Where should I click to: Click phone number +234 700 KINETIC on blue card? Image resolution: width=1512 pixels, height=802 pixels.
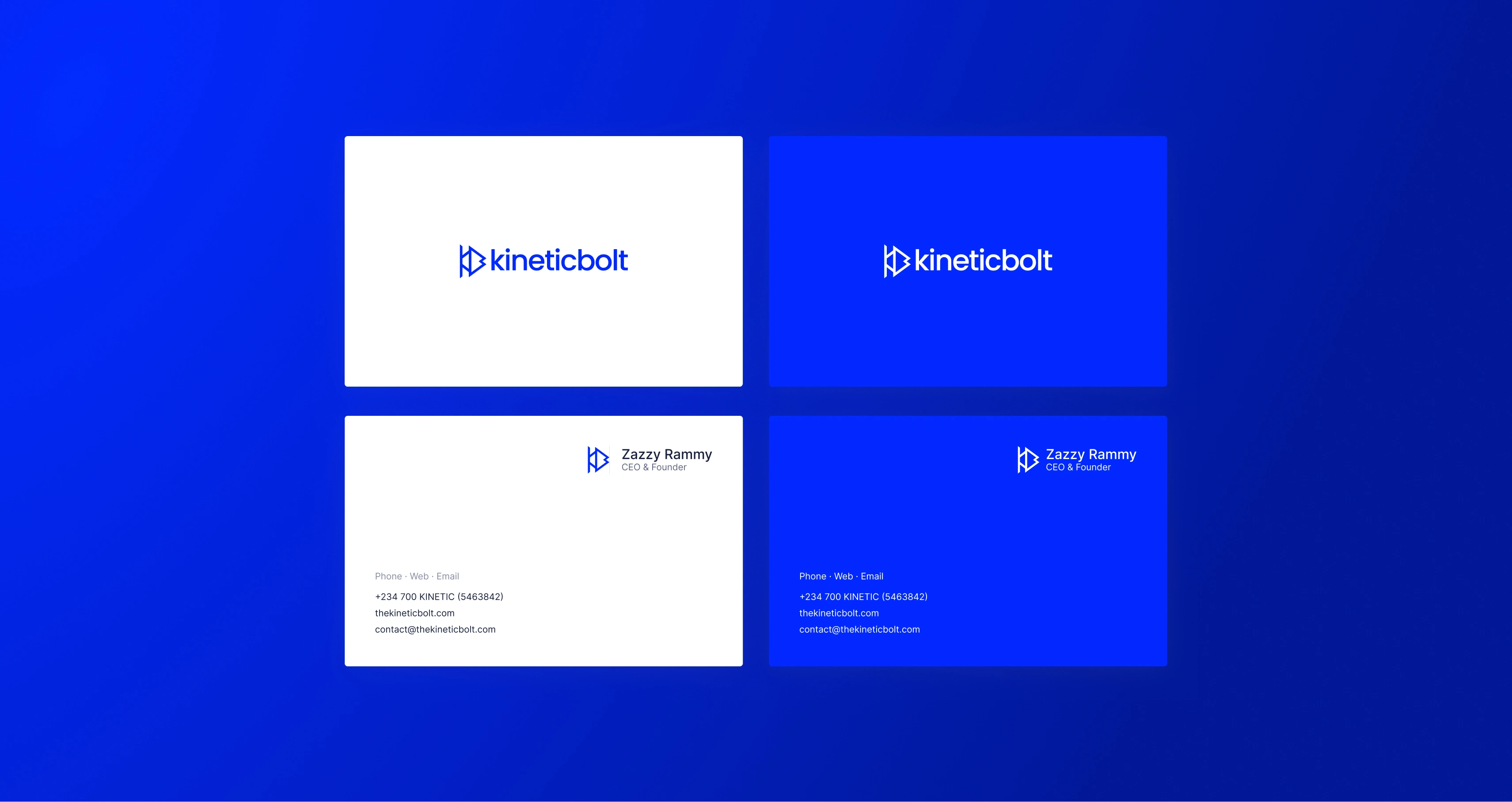coord(863,597)
